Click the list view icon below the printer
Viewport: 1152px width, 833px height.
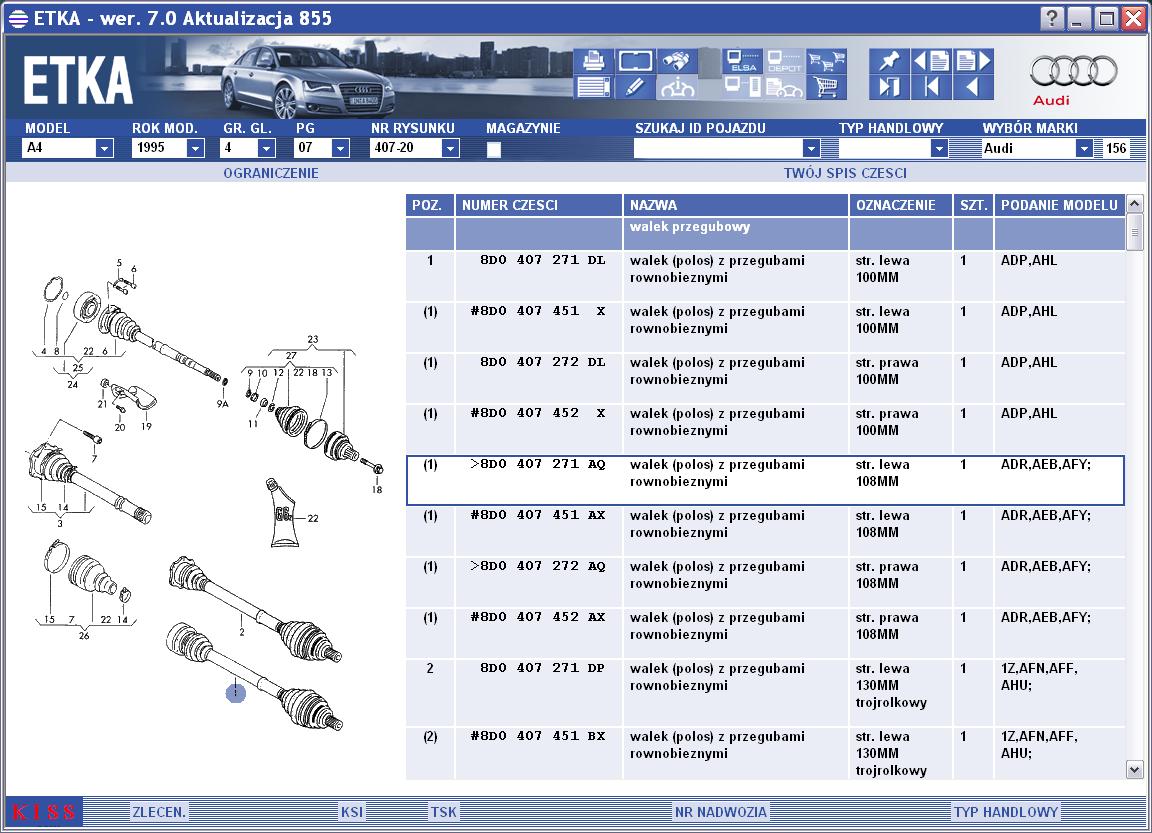593,87
